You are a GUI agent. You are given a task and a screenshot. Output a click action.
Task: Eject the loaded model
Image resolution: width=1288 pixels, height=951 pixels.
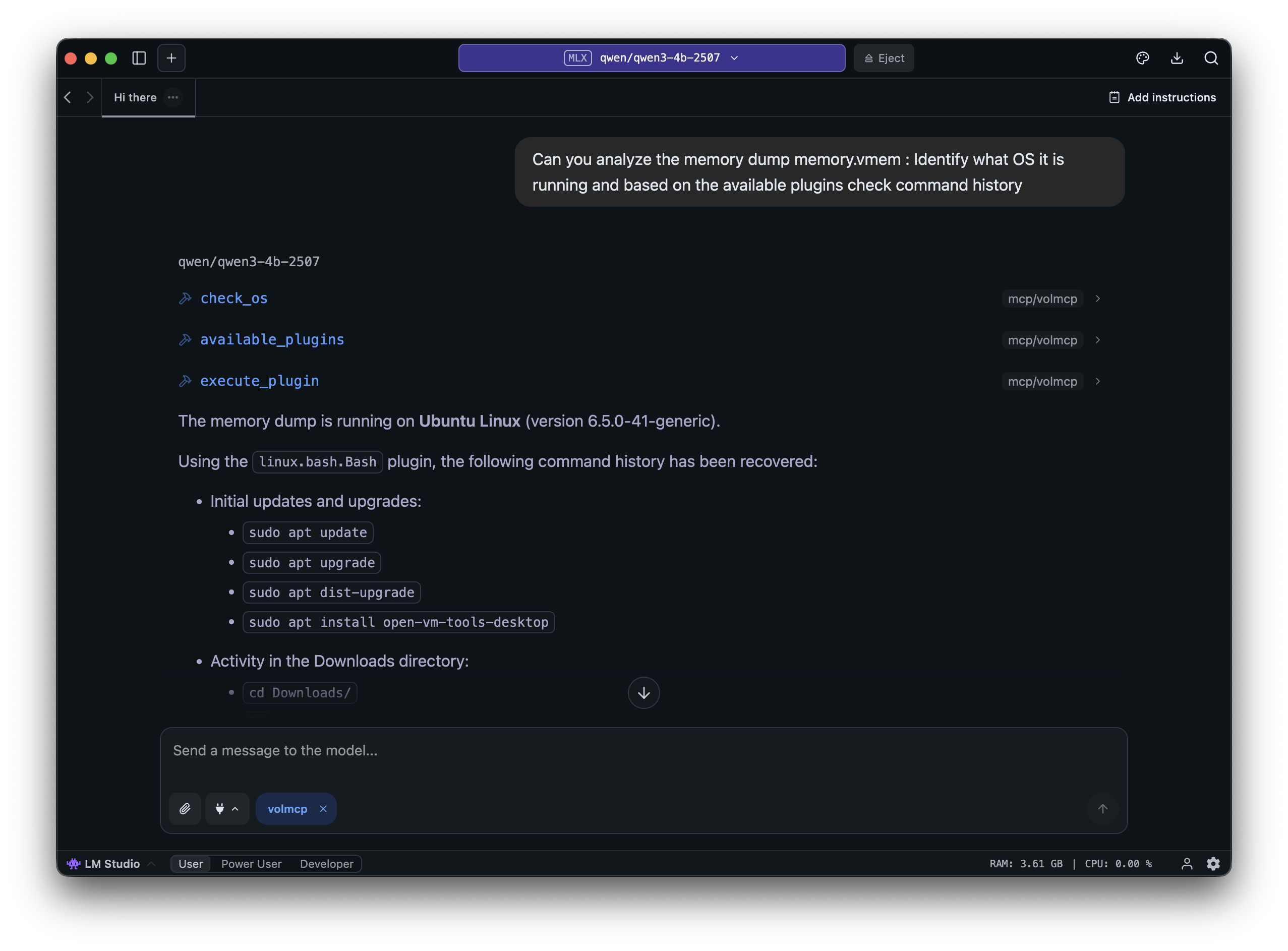coord(883,57)
